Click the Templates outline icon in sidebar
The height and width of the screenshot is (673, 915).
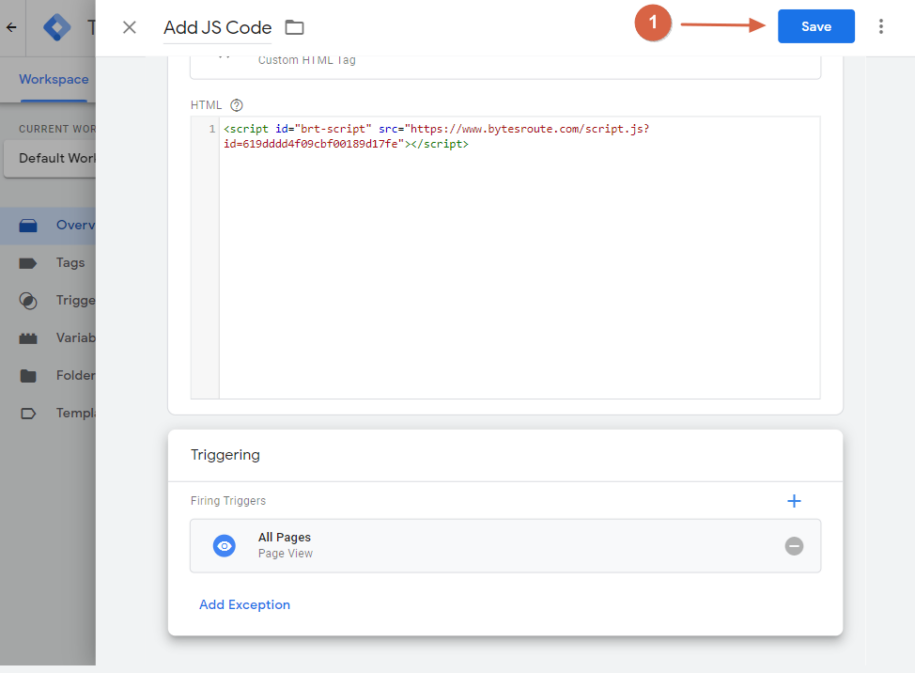(x=28, y=413)
